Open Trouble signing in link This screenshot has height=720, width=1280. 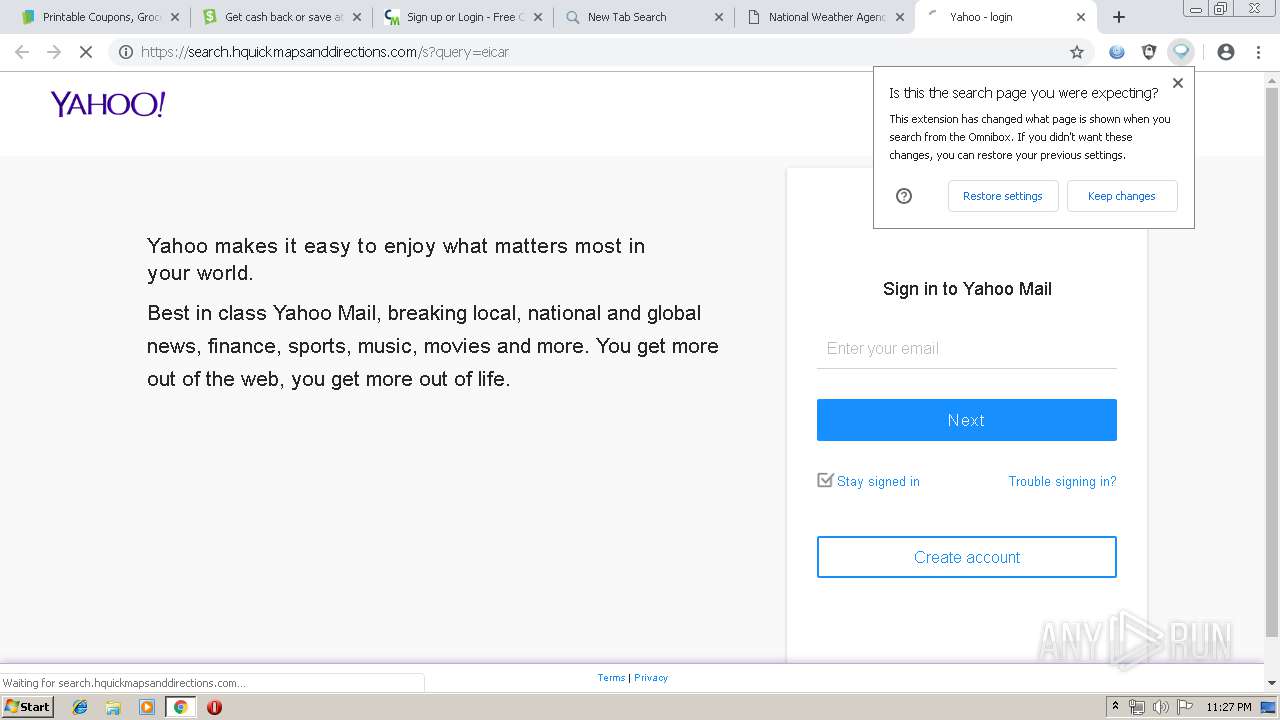click(x=1062, y=481)
